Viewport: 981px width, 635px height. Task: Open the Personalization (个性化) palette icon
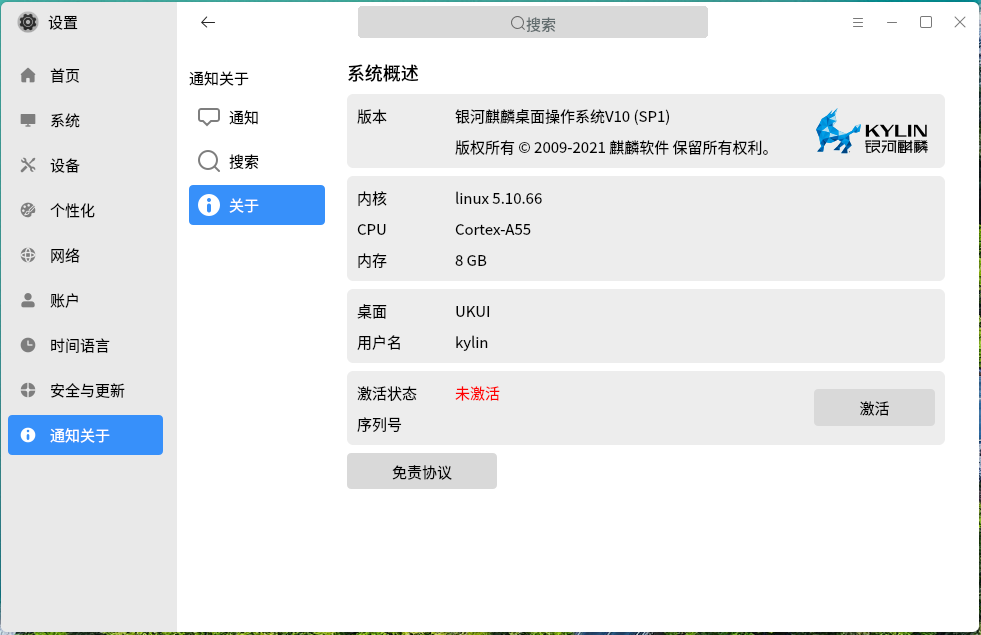pyautogui.click(x=28, y=211)
